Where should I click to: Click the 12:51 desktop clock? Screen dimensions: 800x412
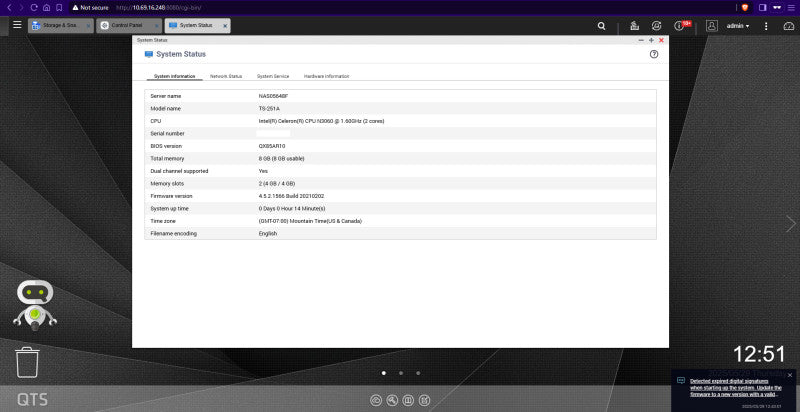[759, 354]
